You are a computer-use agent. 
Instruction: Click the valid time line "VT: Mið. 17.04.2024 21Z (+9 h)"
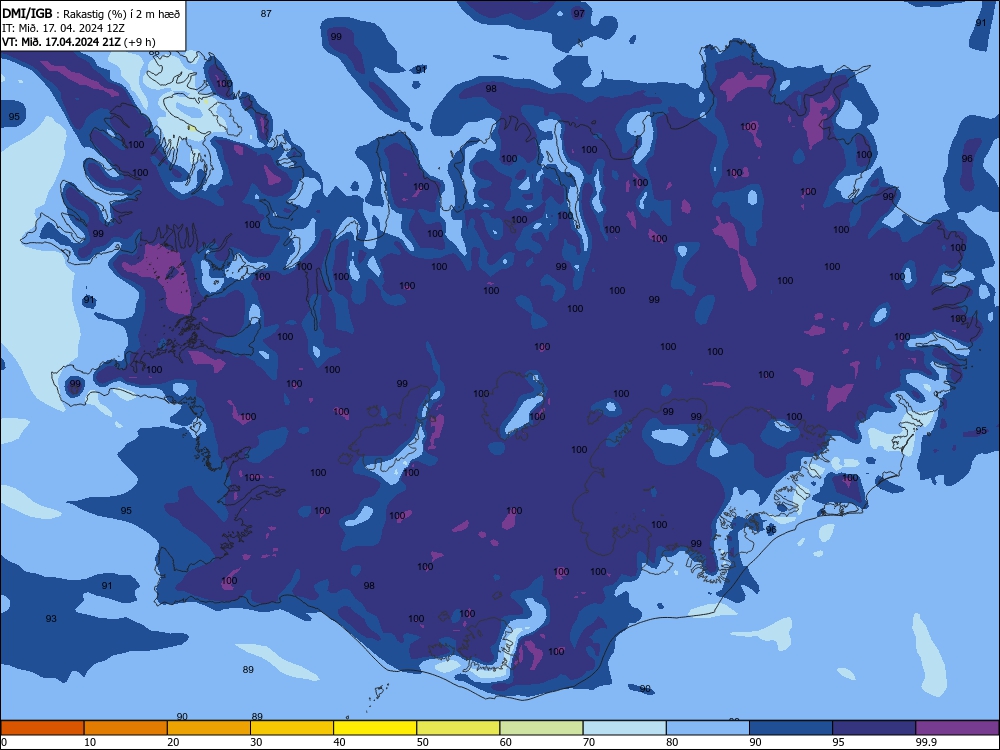point(78,42)
